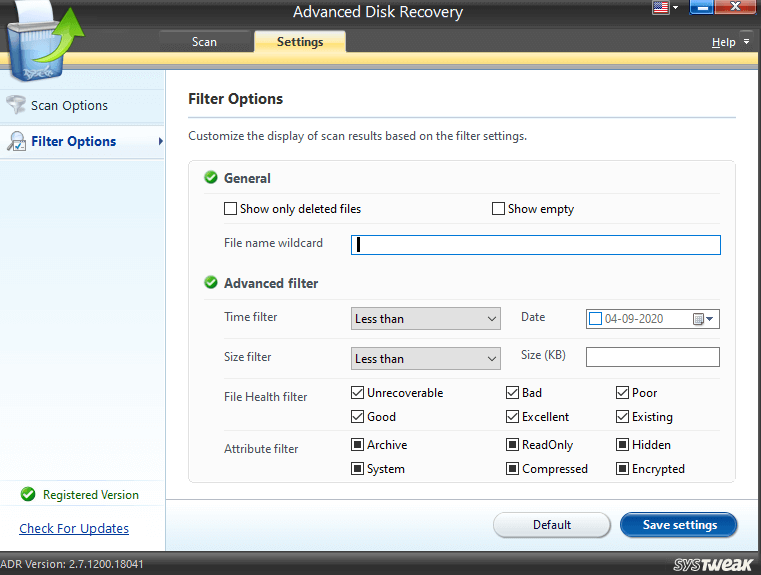Viewport: 761px width, 575px height.
Task: Click the green check icon beside Advanced filter
Action: [211, 282]
